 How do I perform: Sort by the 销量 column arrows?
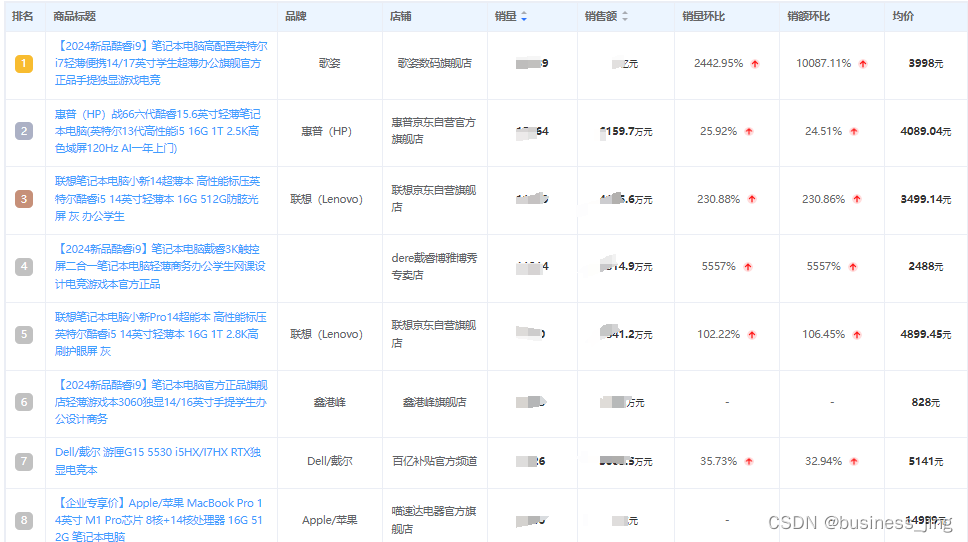524,17
